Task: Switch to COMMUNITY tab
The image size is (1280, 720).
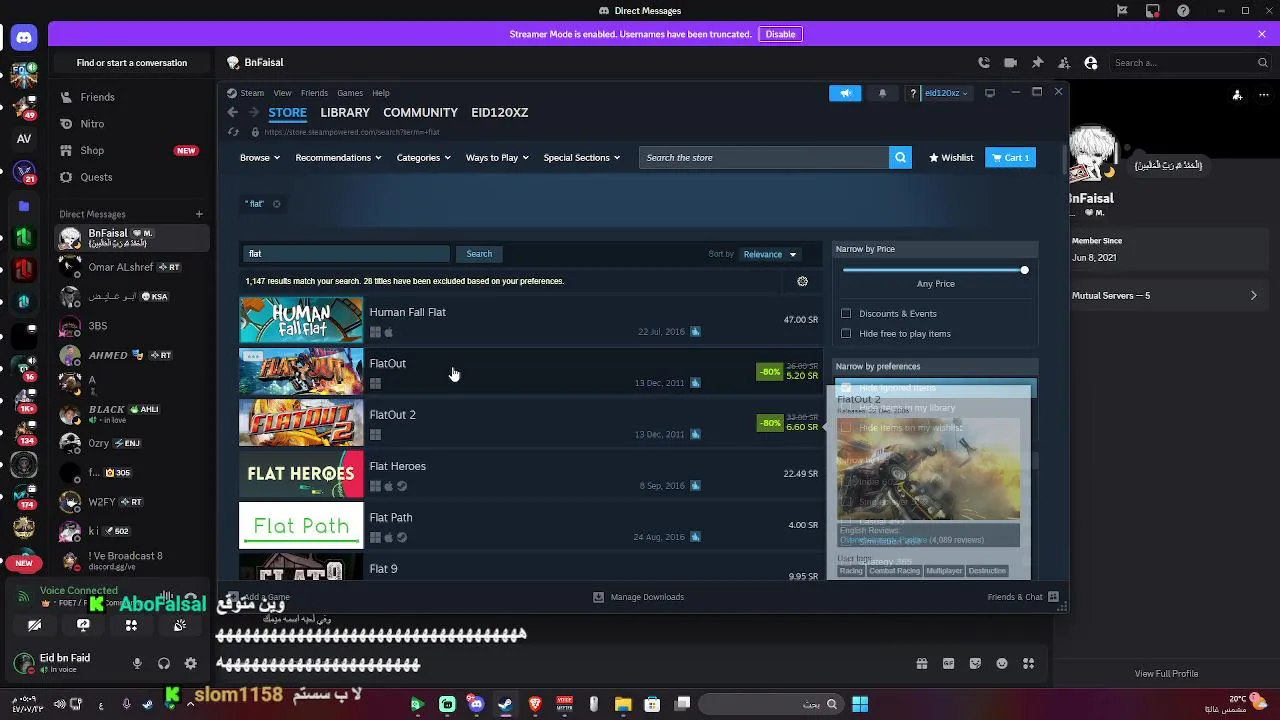Action: pos(420,113)
